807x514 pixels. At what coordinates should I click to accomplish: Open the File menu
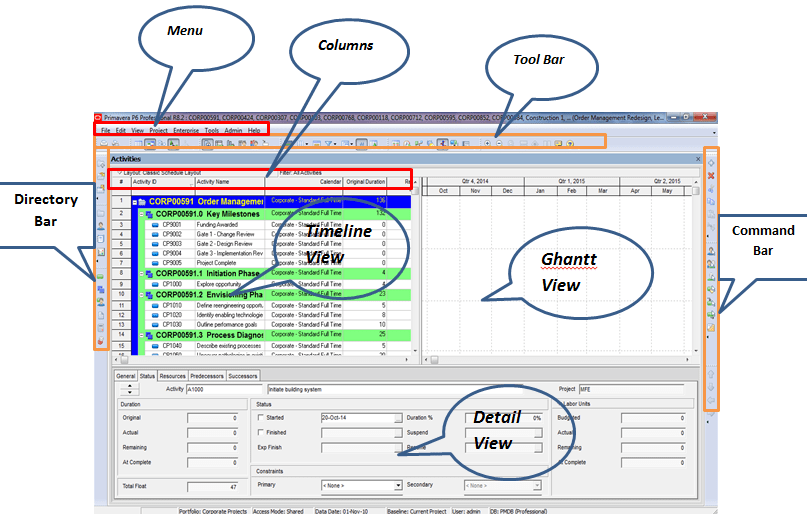(106, 131)
